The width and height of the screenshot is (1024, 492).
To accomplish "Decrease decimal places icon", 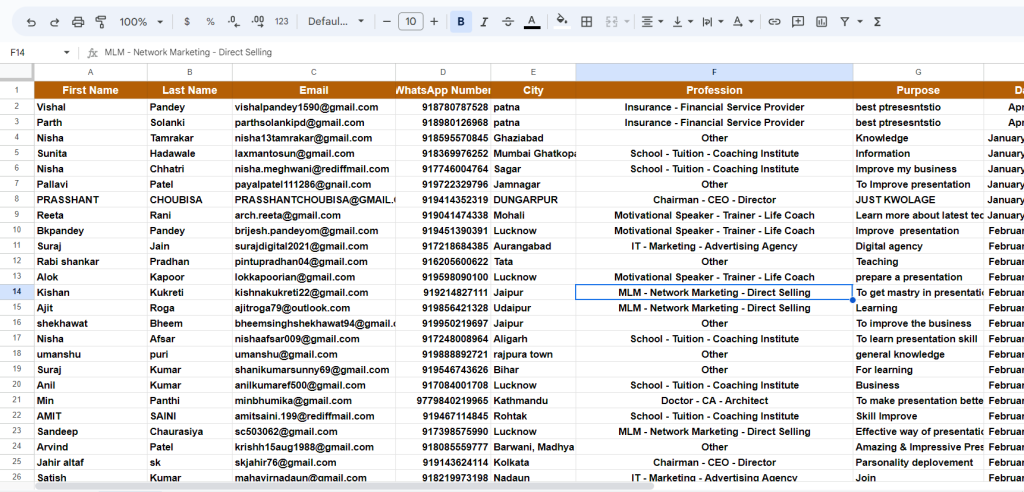I will pyautogui.click(x=234, y=22).
